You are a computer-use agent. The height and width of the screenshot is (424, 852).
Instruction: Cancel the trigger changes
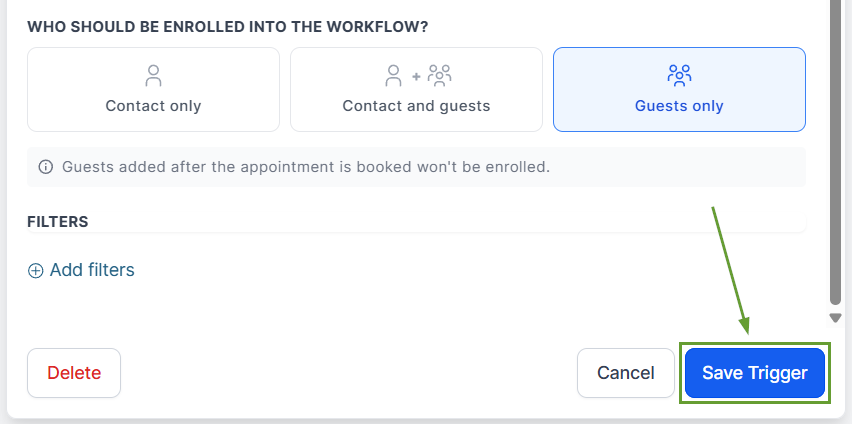(x=625, y=373)
